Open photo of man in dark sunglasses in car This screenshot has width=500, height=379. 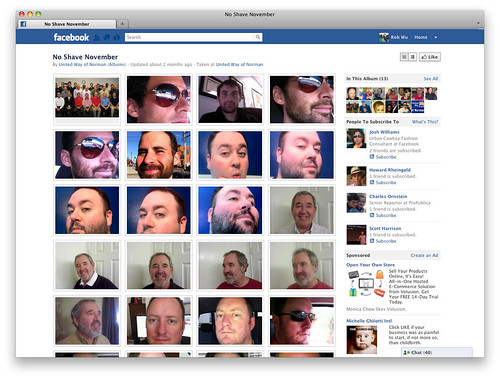[x=302, y=321]
